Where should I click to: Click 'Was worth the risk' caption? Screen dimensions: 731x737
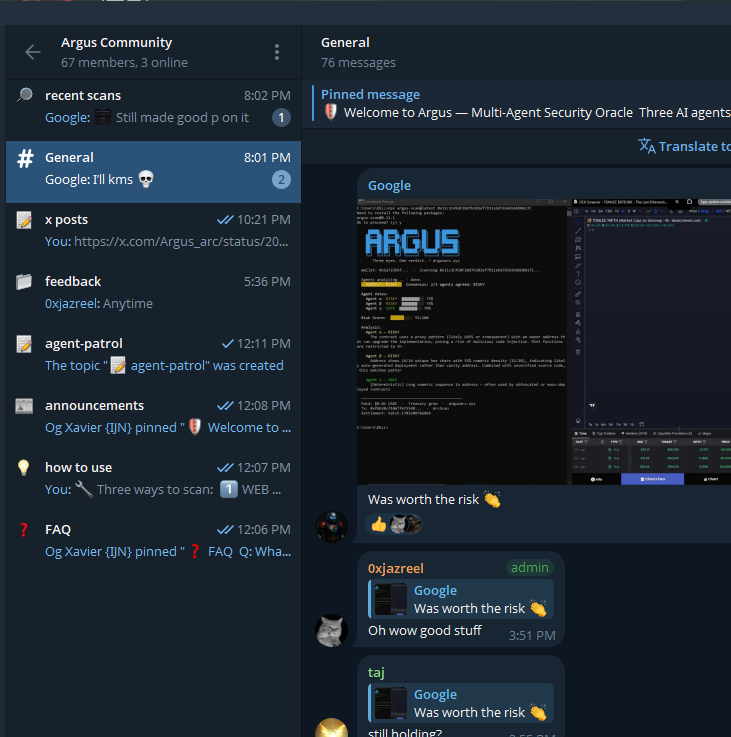tap(434, 499)
